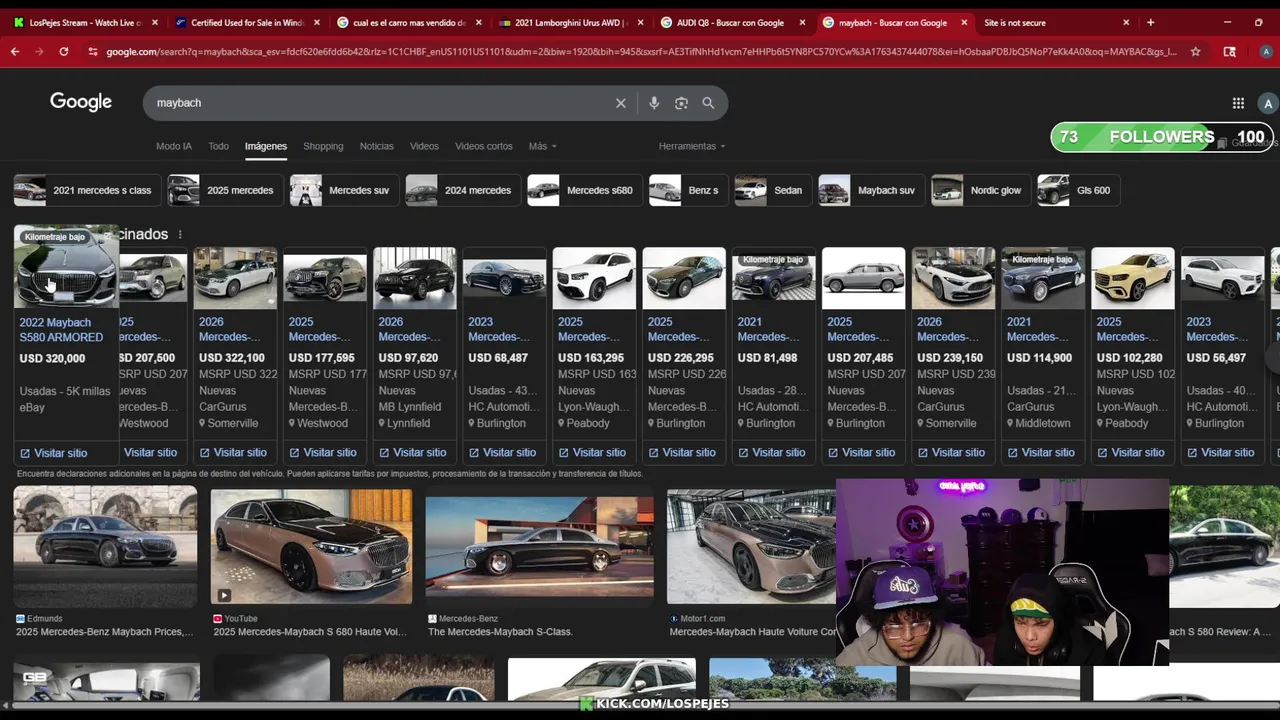The height and width of the screenshot is (720, 1280).
Task: Expand the Más dropdown menu
Action: pyautogui.click(x=542, y=146)
